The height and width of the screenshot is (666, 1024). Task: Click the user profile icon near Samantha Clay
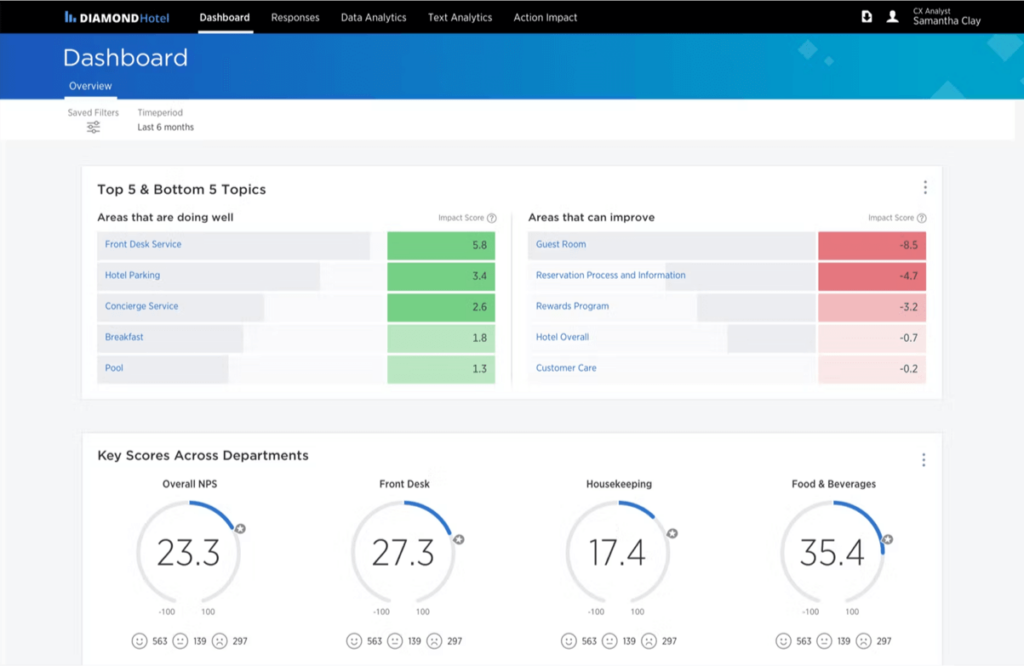click(x=892, y=16)
